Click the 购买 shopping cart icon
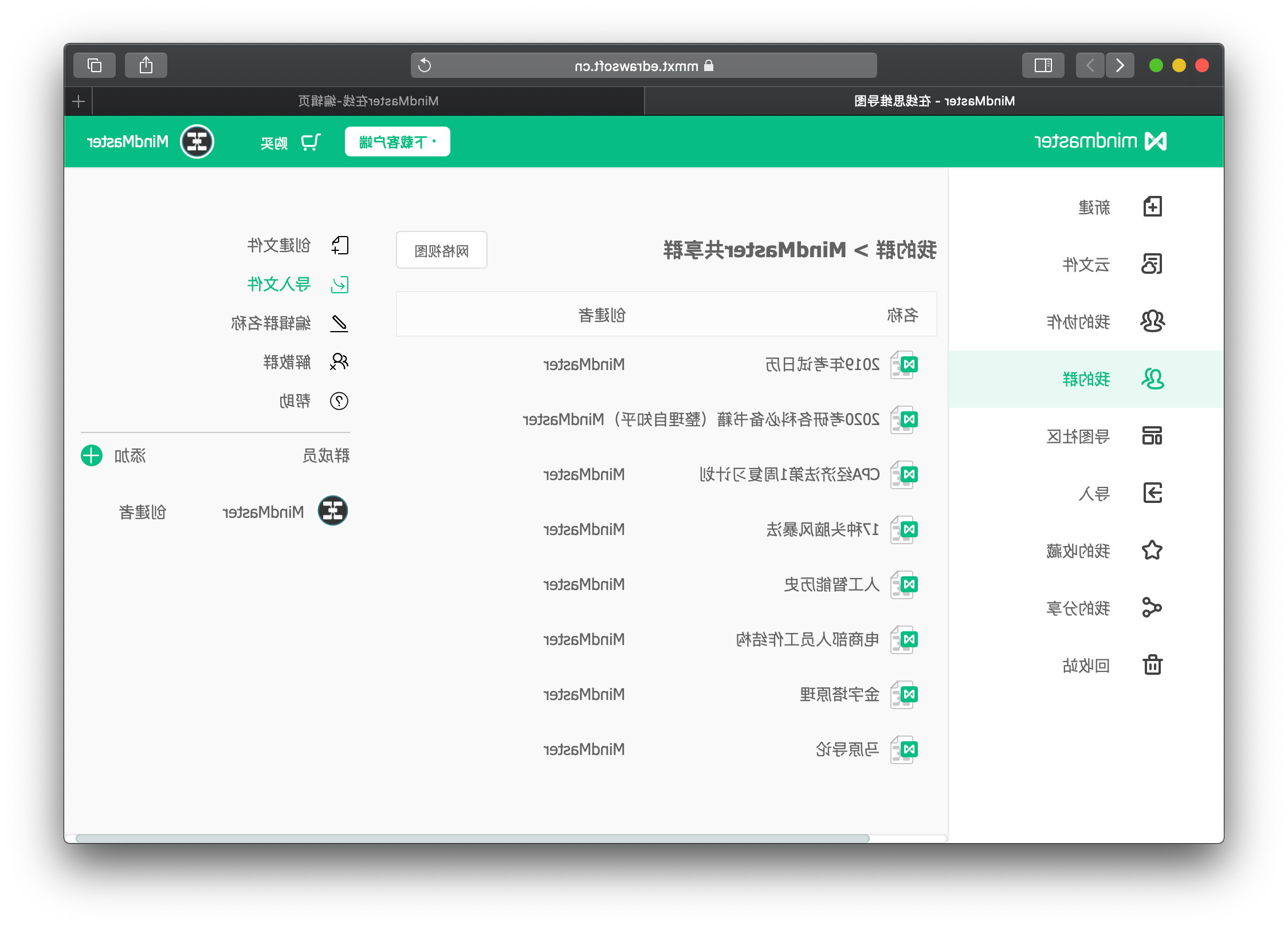 (311, 142)
